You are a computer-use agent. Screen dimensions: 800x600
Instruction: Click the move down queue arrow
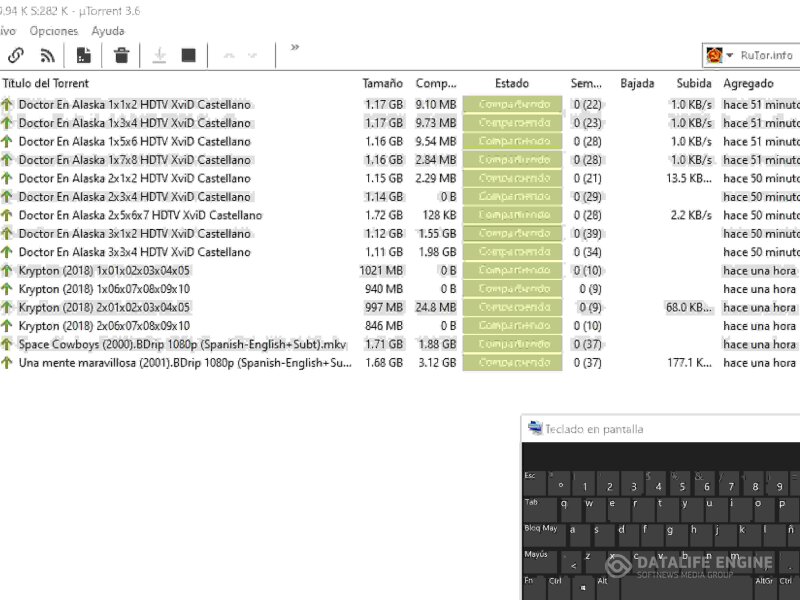coord(253,56)
